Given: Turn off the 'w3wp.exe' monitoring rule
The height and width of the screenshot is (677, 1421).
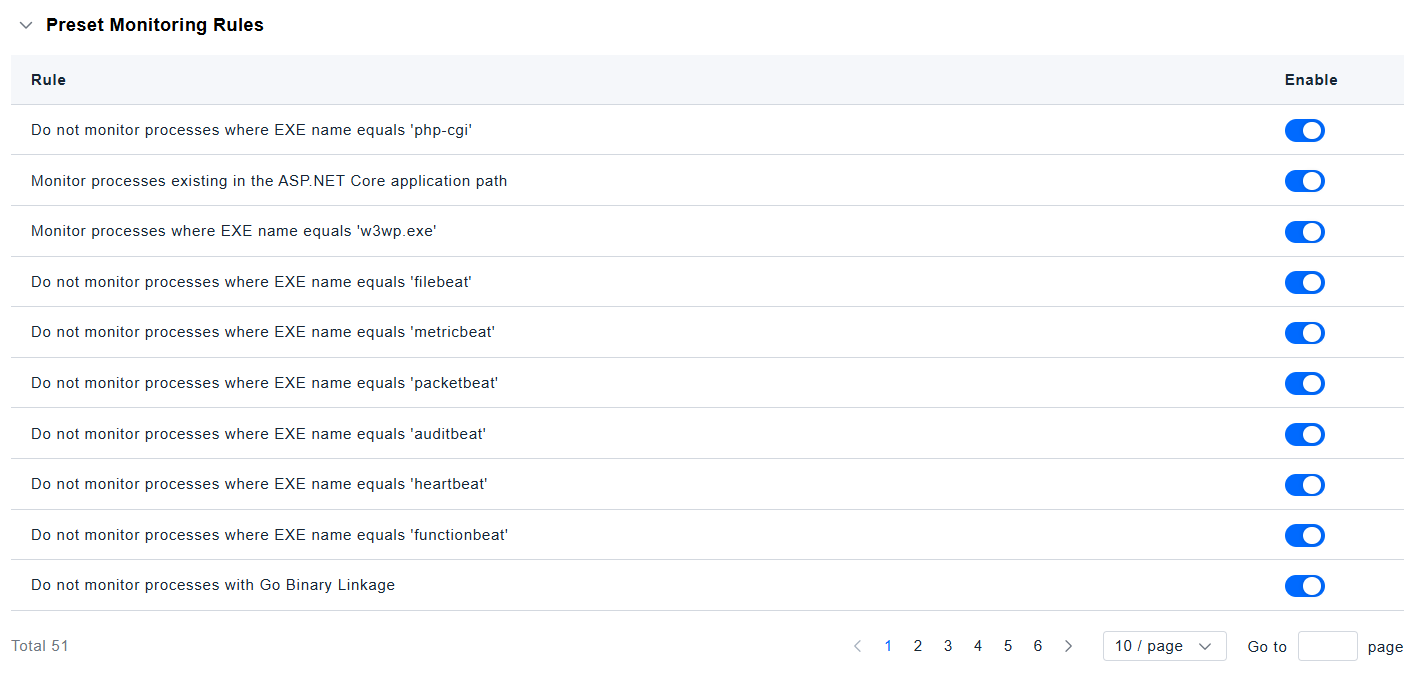Looking at the screenshot, I should pyautogui.click(x=1304, y=232).
